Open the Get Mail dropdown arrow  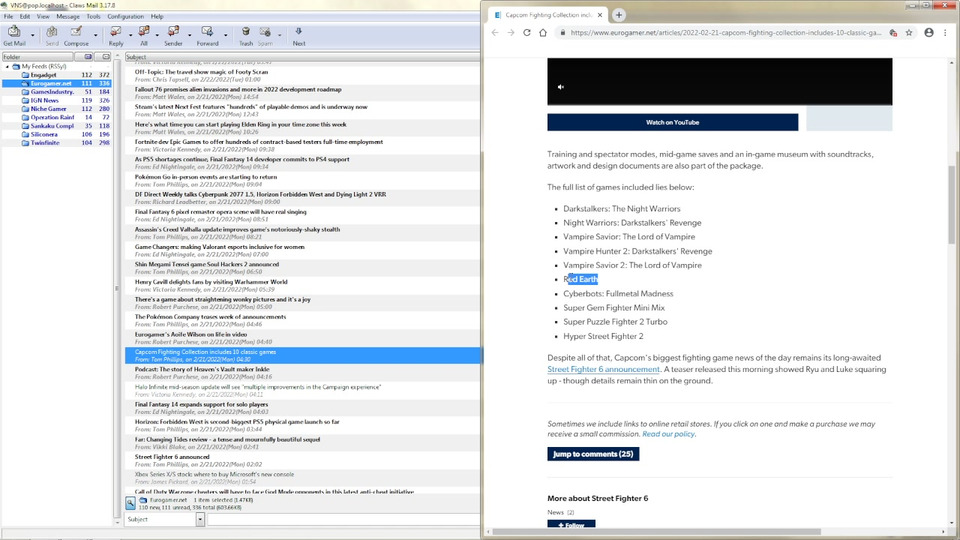[32, 35]
